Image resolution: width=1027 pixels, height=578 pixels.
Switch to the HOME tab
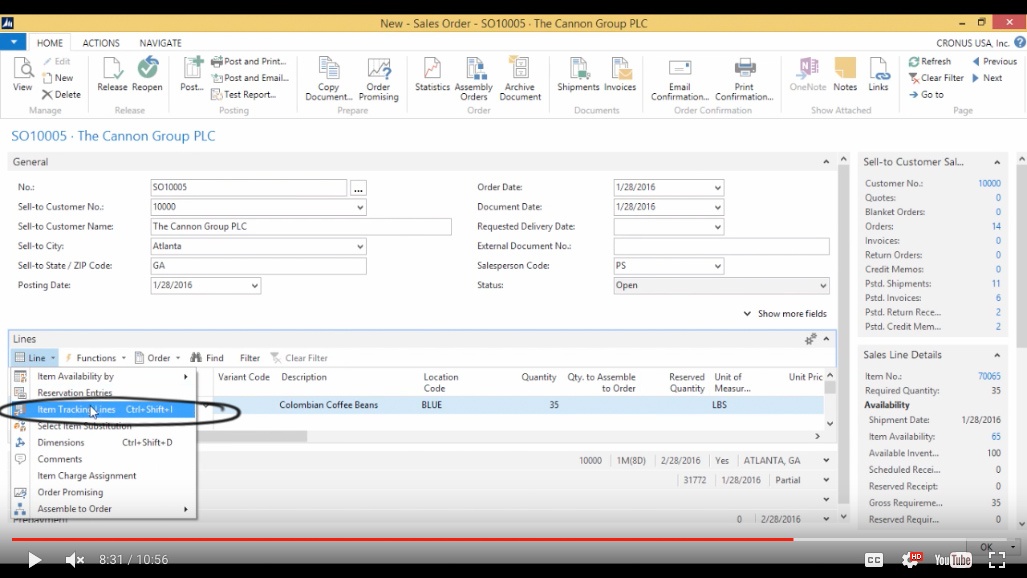coord(50,43)
